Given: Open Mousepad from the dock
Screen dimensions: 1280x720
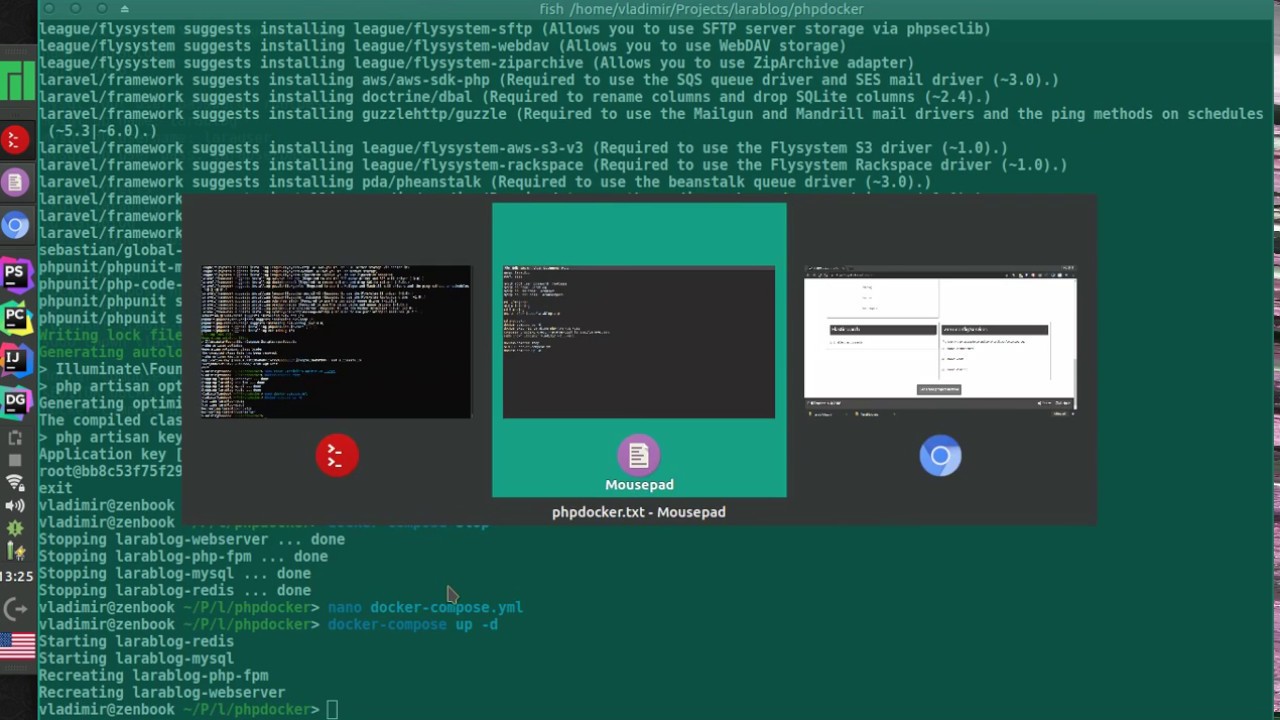Looking at the screenshot, I should point(15,182).
